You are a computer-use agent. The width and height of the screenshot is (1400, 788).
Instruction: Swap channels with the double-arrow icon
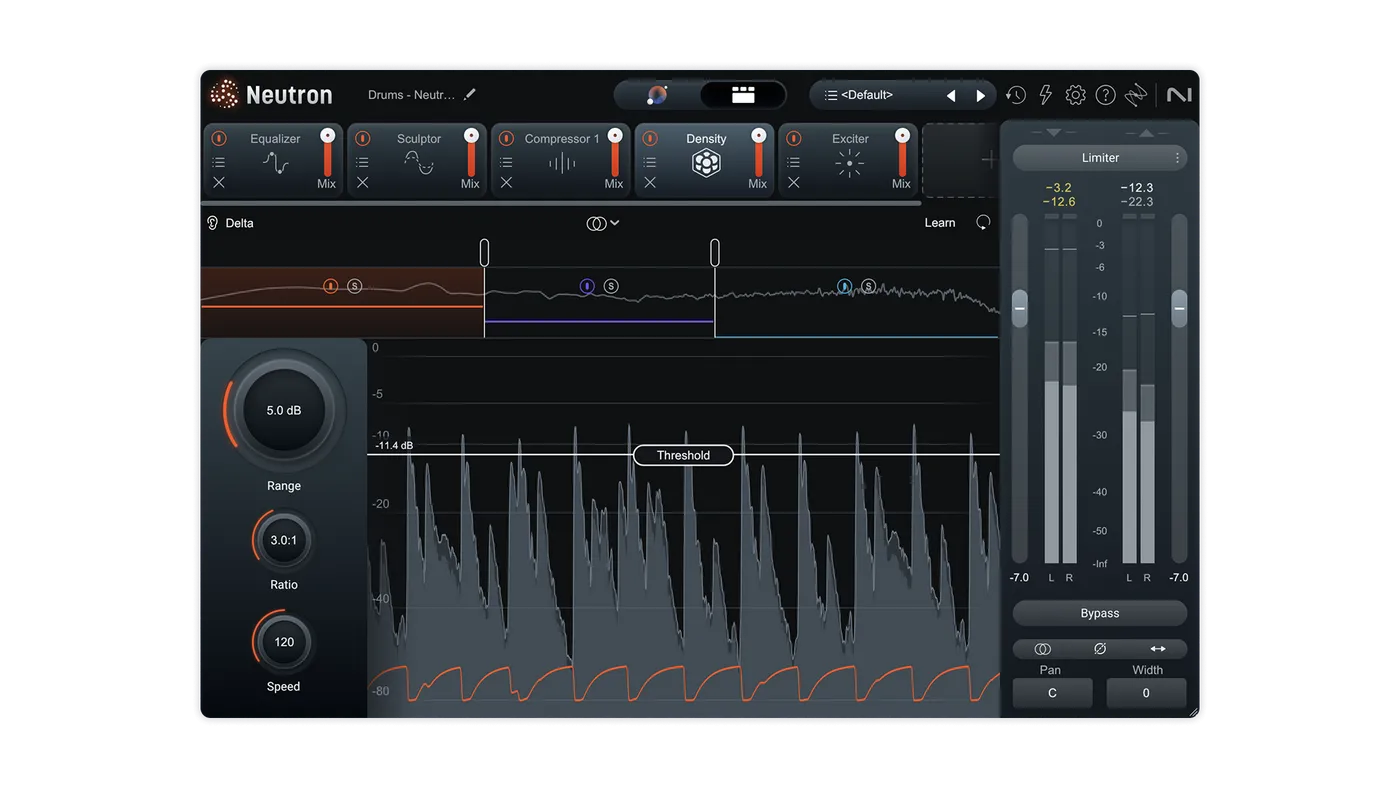(x=1158, y=649)
